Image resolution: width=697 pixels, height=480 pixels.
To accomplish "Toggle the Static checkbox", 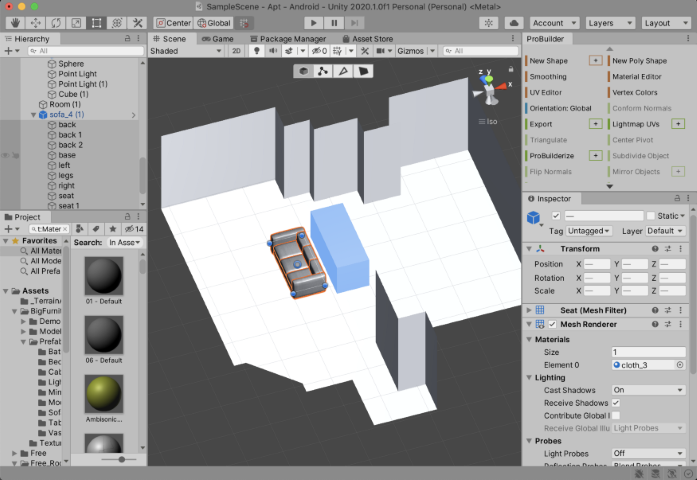I will pyautogui.click(x=651, y=216).
